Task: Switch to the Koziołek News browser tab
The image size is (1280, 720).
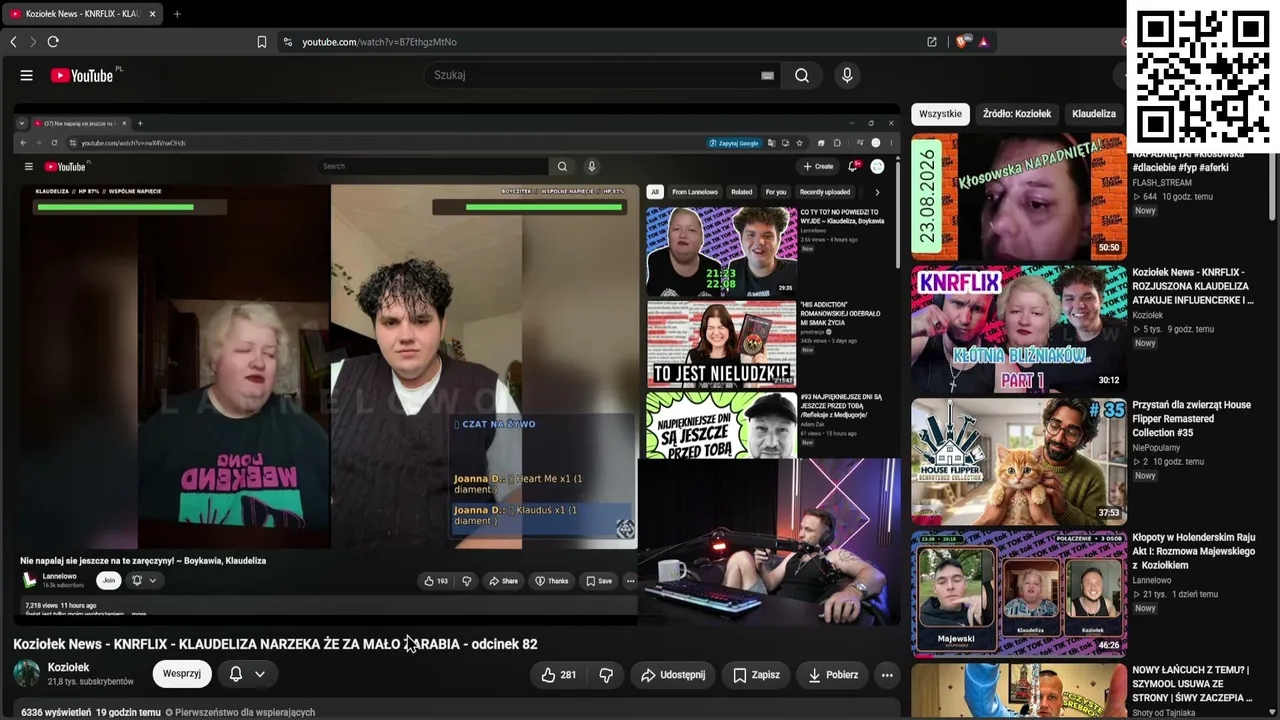Action: 82,14
